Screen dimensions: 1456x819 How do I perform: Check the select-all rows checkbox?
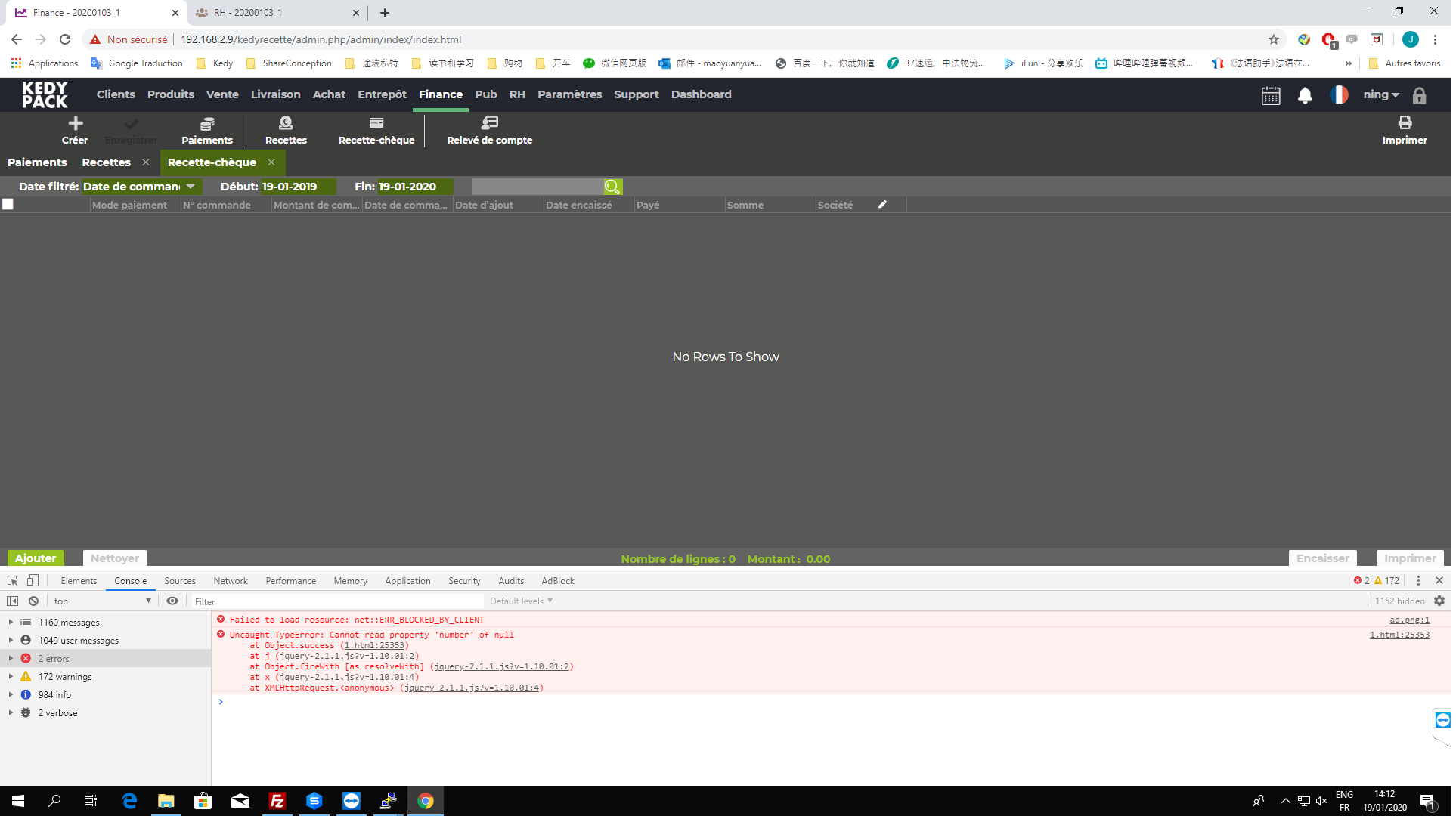(8, 205)
